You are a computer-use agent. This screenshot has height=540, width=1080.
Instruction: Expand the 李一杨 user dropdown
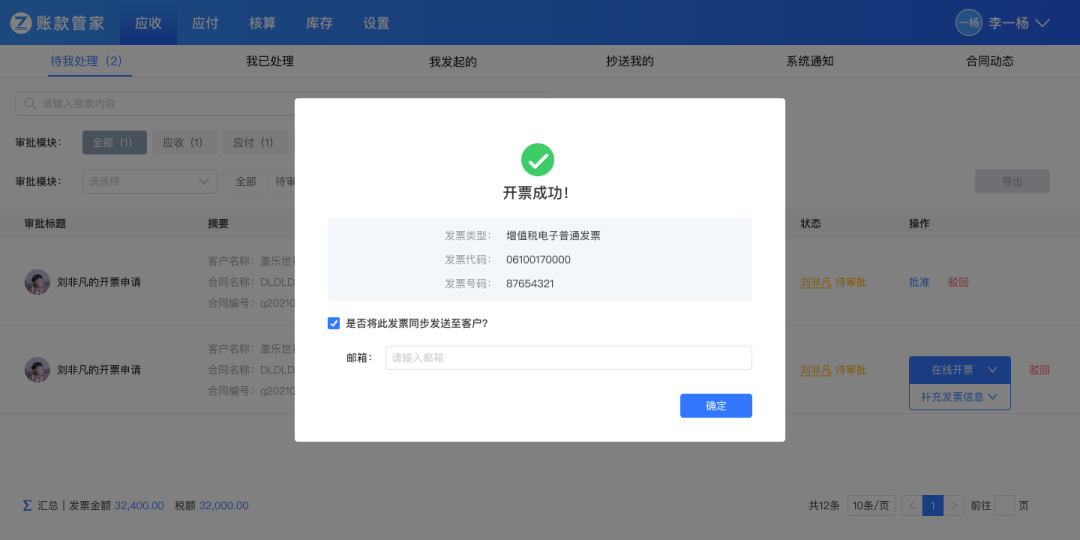1042,23
